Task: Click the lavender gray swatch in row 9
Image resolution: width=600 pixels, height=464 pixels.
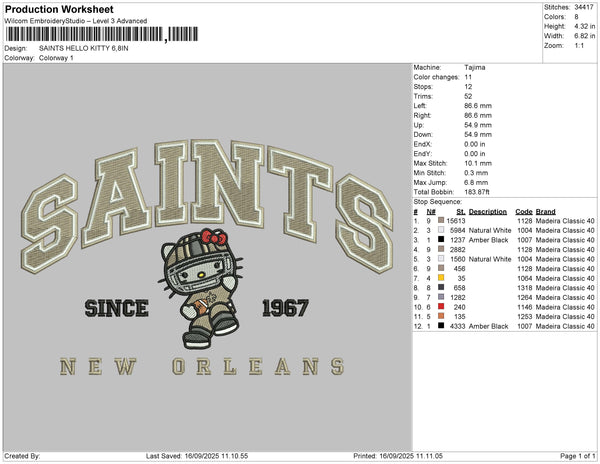Action: (441, 297)
